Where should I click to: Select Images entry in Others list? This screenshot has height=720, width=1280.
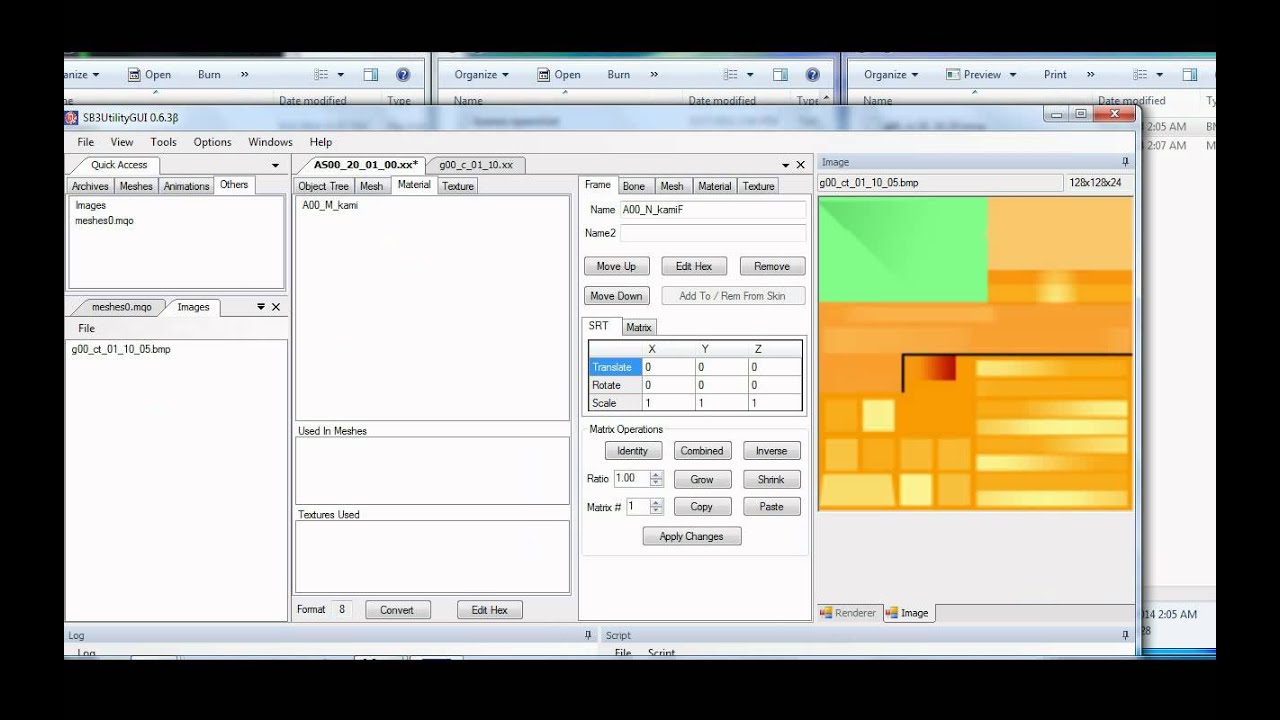coord(90,205)
